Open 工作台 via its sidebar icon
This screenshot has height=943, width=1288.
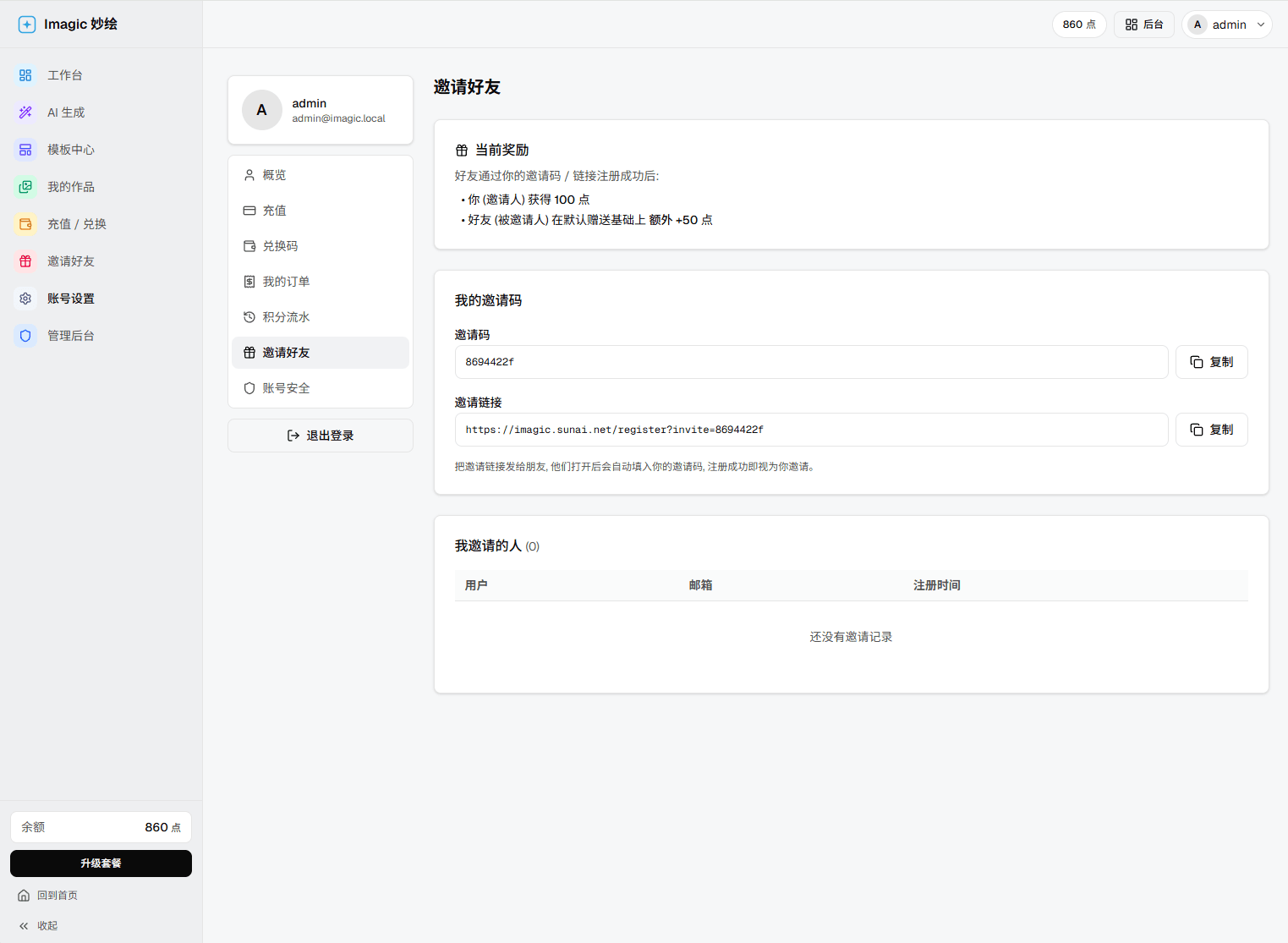click(x=25, y=75)
